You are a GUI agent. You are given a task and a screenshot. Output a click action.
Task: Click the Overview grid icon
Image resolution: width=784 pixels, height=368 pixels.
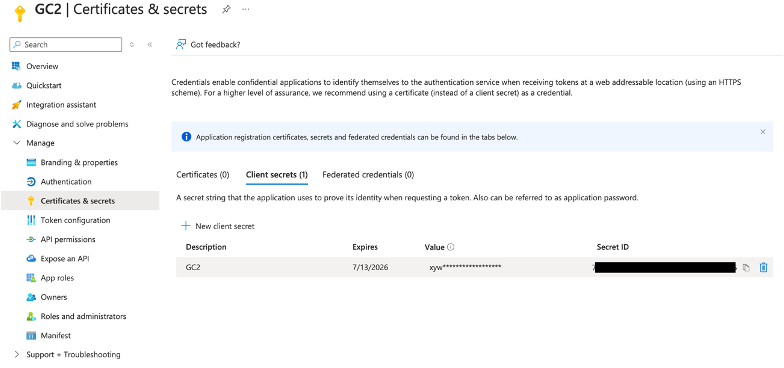(x=16, y=66)
